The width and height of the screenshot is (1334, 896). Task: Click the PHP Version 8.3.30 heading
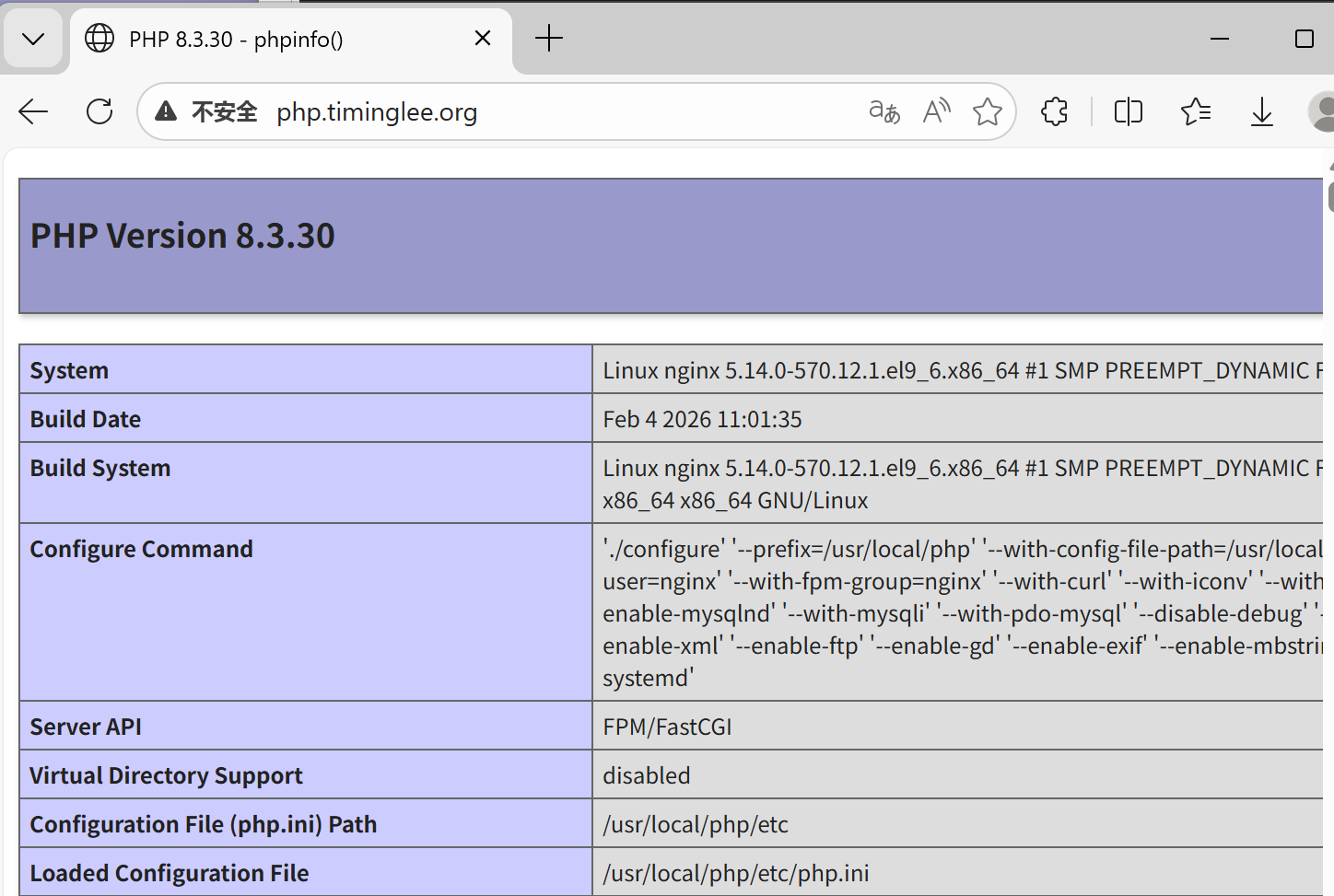[182, 236]
